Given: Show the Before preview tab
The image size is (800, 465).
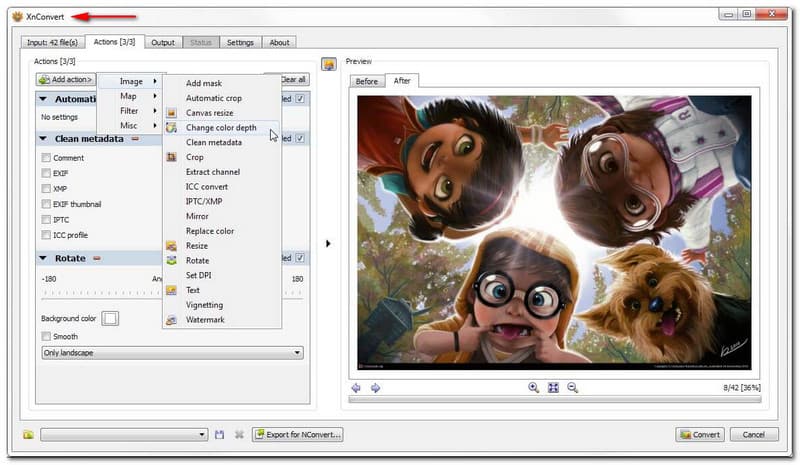Looking at the screenshot, I should pyautogui.click(x=366, y=81).
